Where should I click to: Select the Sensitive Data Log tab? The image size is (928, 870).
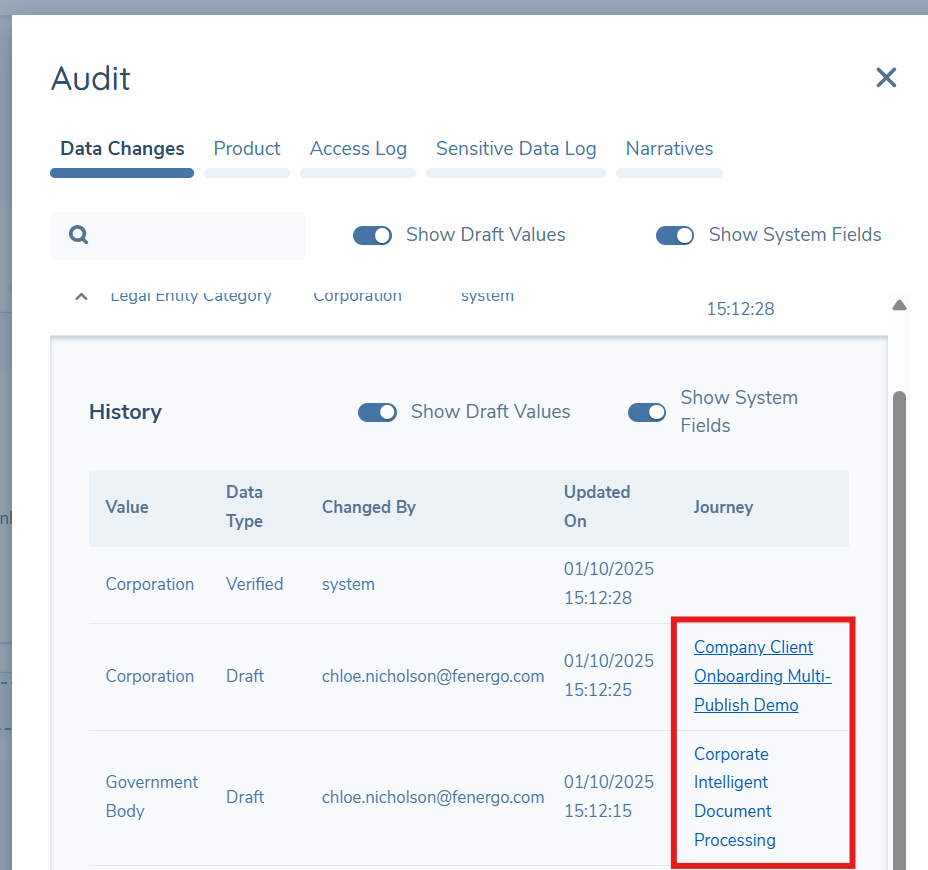516,149
